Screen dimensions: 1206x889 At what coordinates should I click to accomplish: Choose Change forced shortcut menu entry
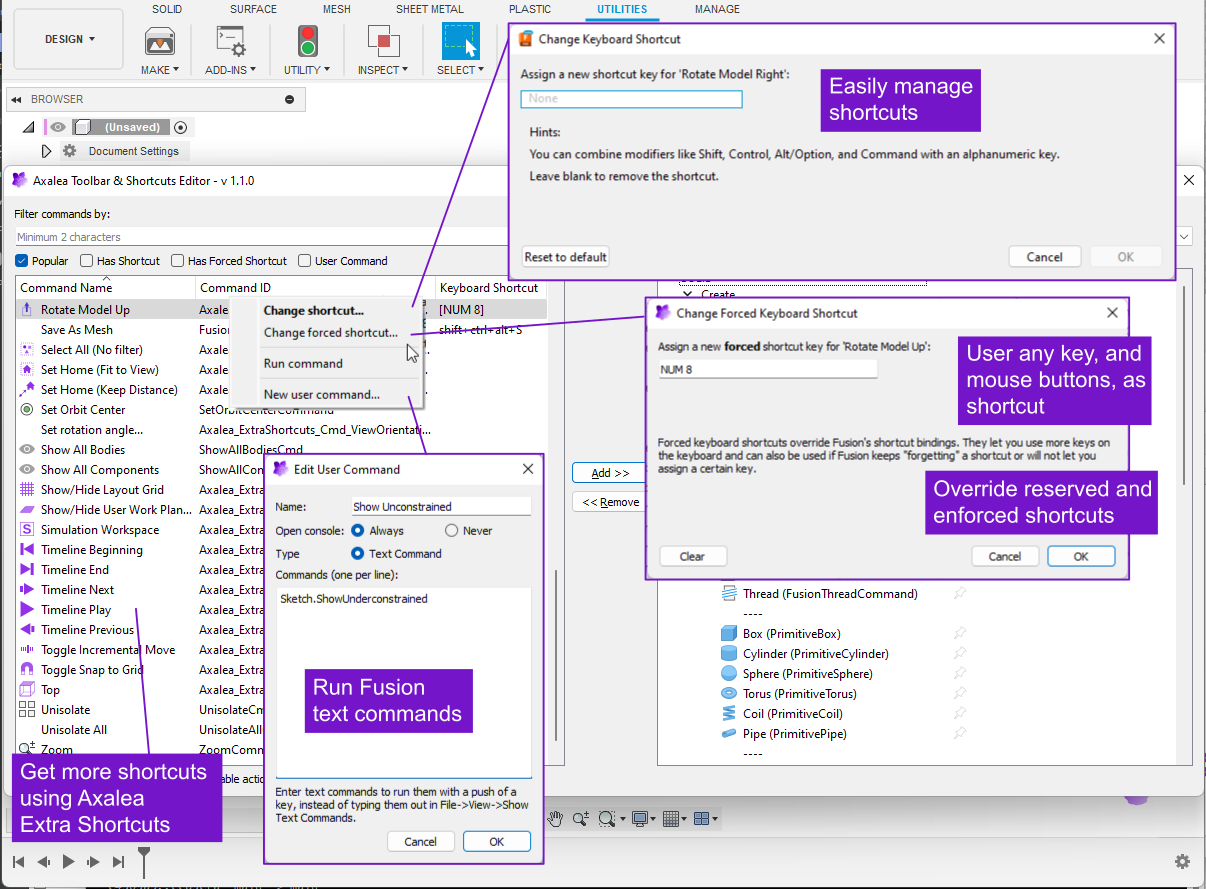click(x=330, y=333)
